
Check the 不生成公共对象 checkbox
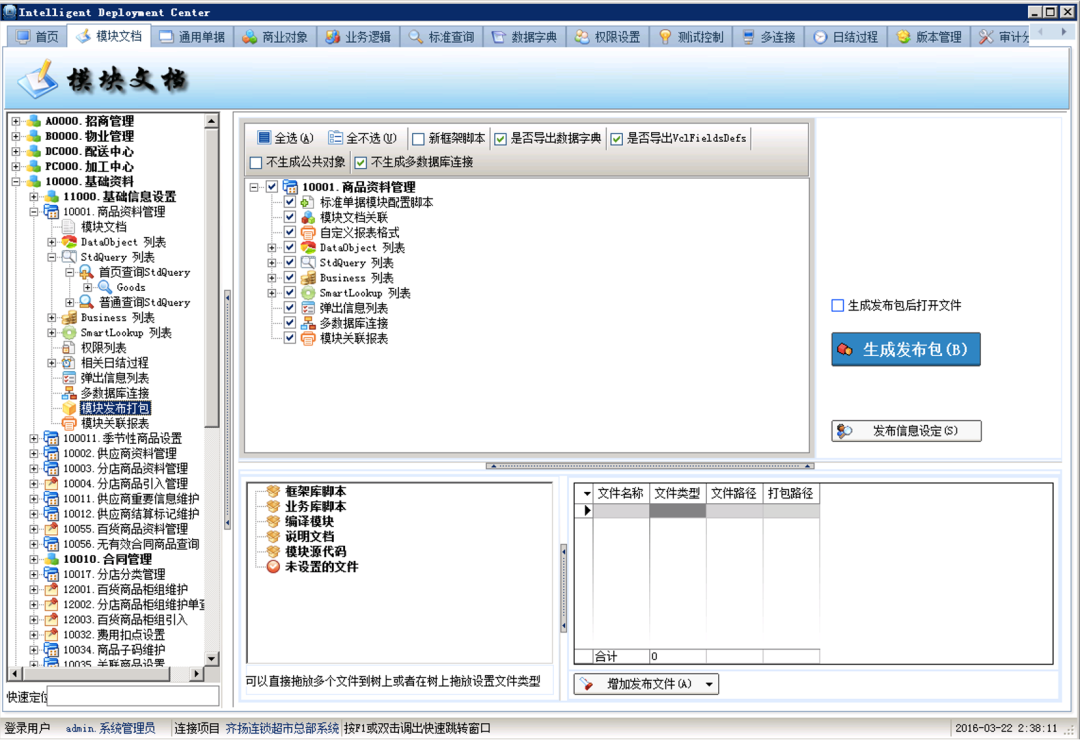256,163
